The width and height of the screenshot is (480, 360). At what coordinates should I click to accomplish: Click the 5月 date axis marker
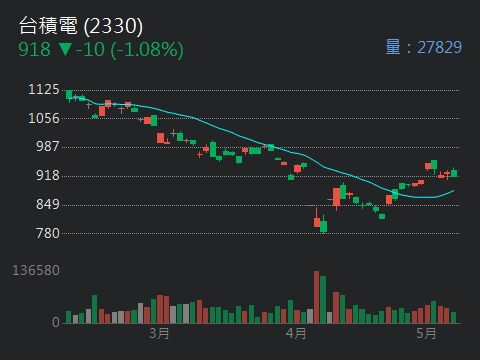click(x=426, y=333)
